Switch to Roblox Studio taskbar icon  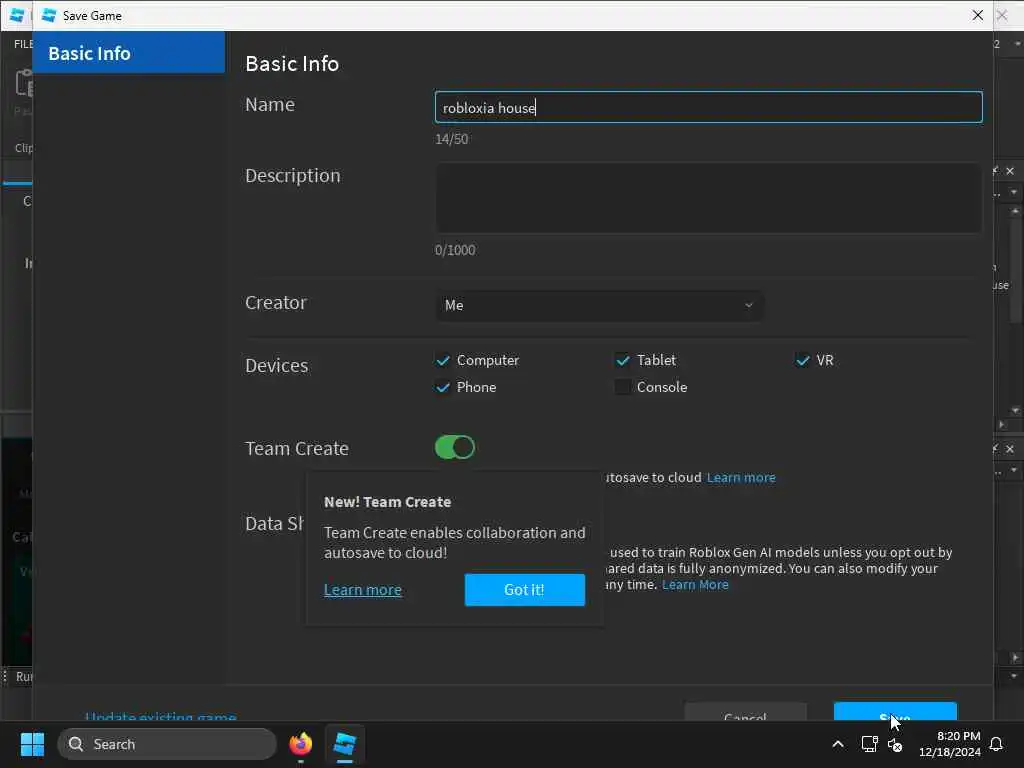click(x=344, y=744)
